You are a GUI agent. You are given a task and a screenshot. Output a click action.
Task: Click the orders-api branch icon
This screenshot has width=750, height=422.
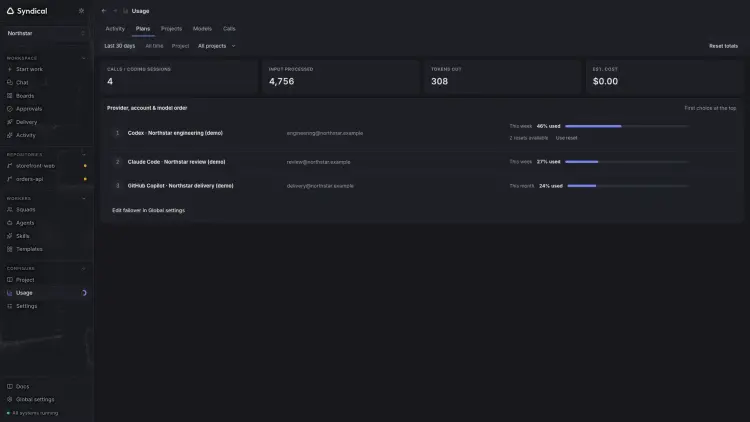tap(10, 179)
